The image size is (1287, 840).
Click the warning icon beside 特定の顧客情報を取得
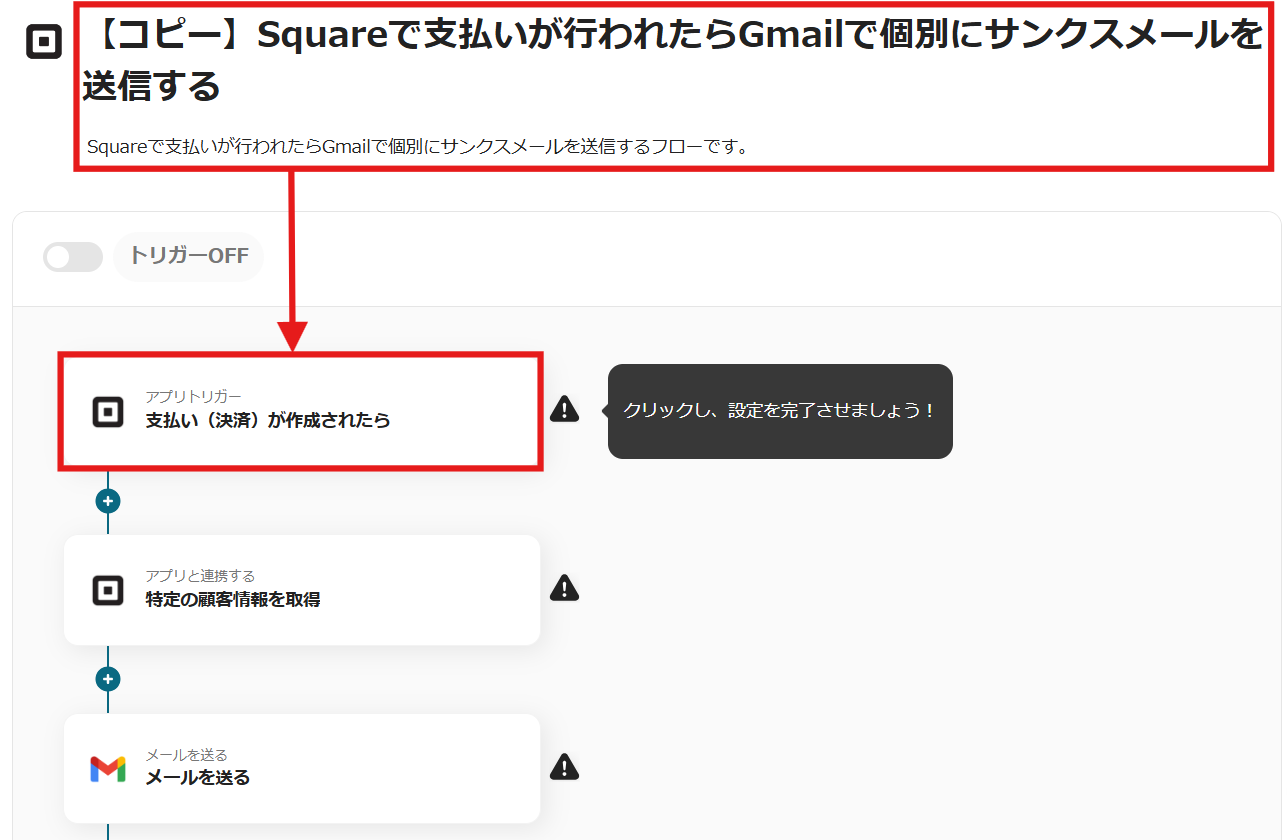coord(564,588)
